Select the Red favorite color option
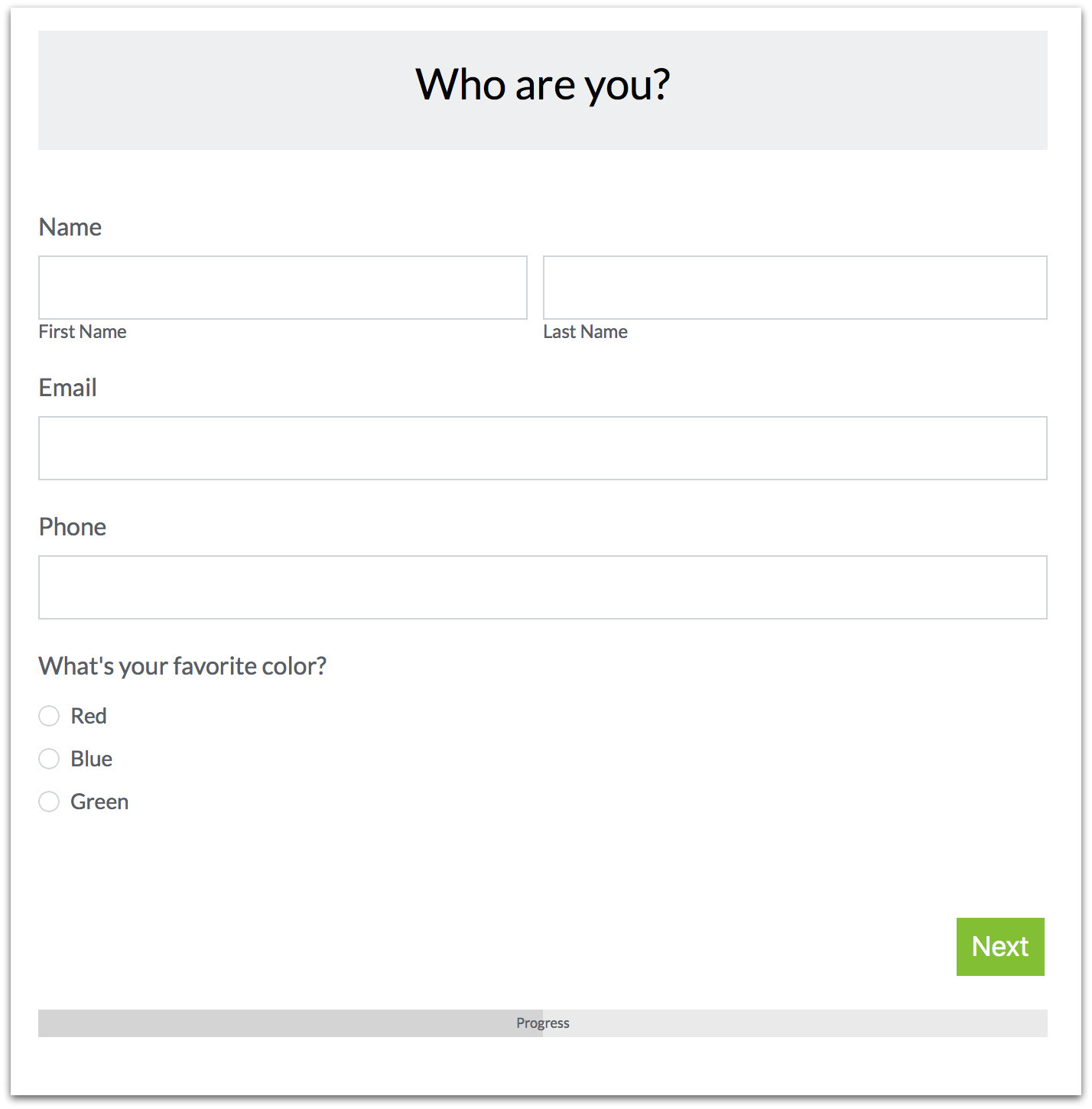Viewport: 1092px width, 1109px height. click(49, 716)
